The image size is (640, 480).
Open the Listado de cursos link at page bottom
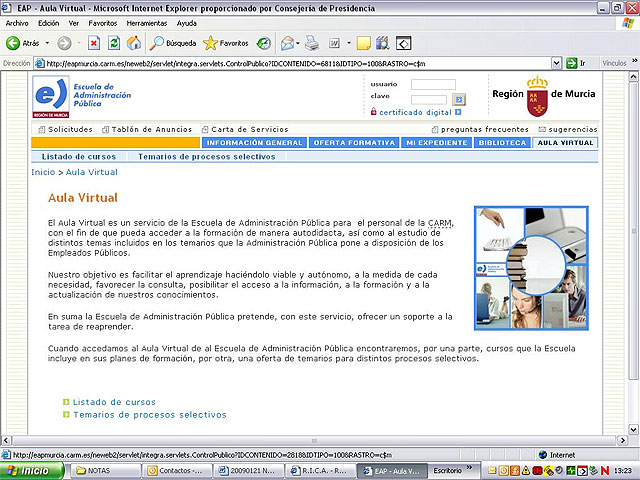(x=114, y=402)
